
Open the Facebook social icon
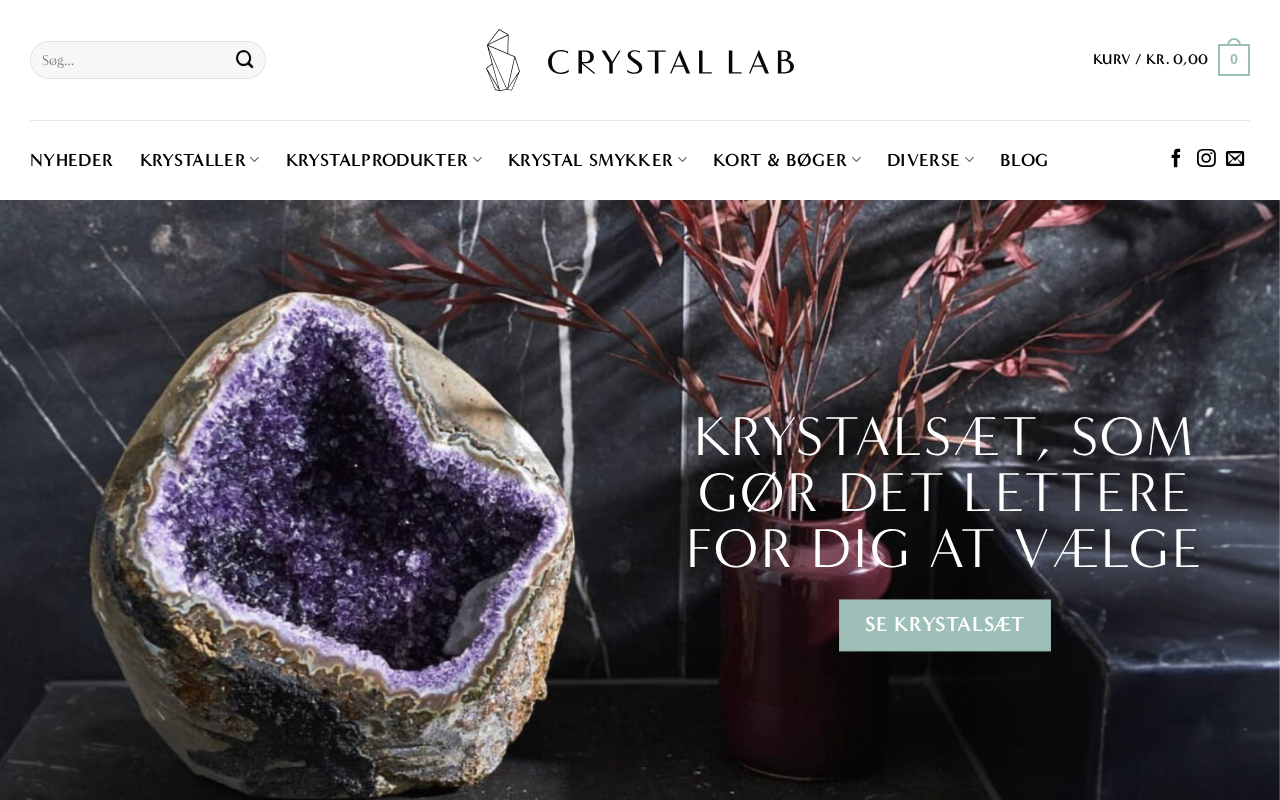coord(1176,158)
